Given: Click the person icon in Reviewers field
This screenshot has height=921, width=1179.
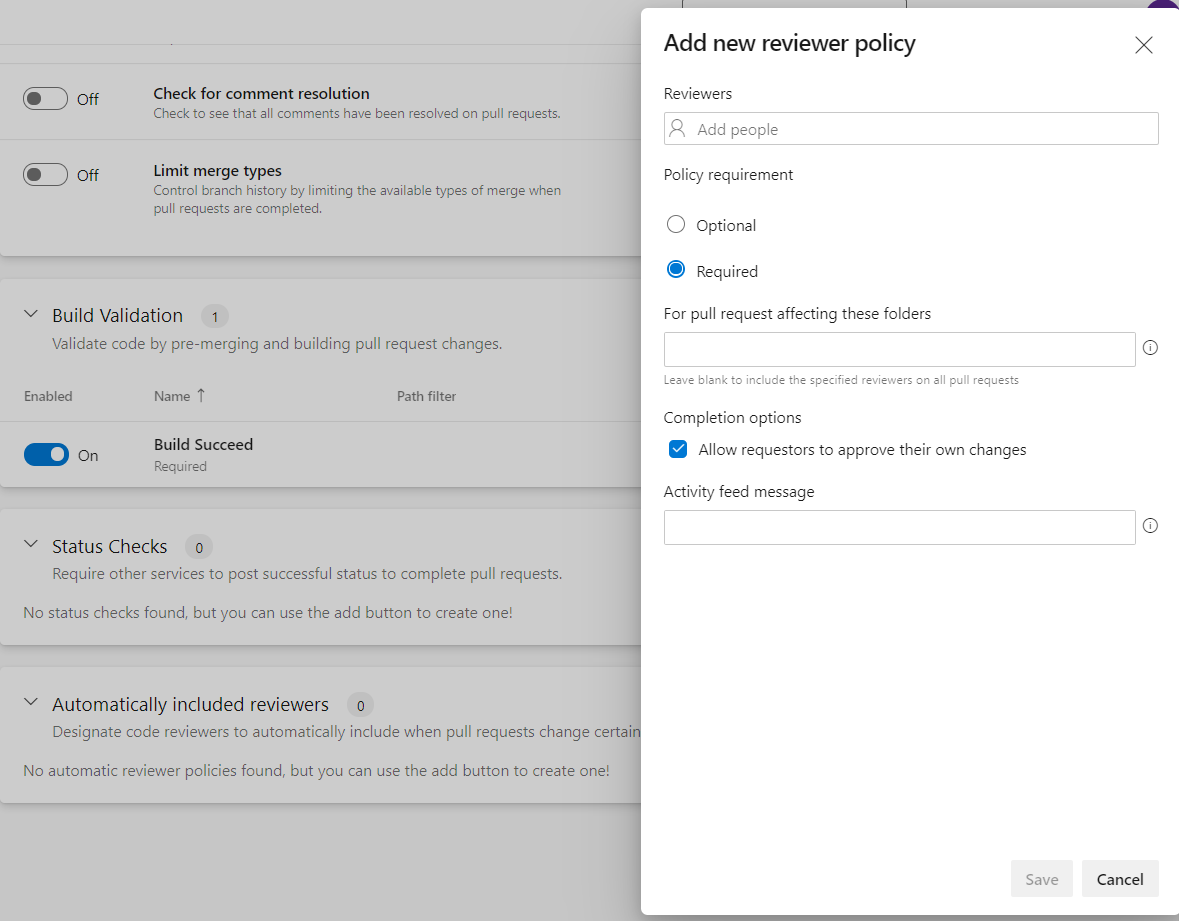Looking at the screenshot, I should pos(677,129).
